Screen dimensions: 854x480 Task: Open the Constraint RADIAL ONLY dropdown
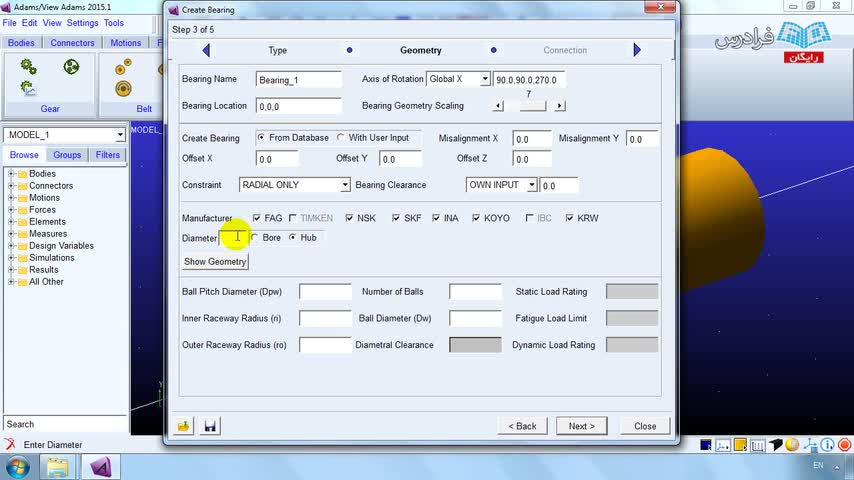pos(345,185)
